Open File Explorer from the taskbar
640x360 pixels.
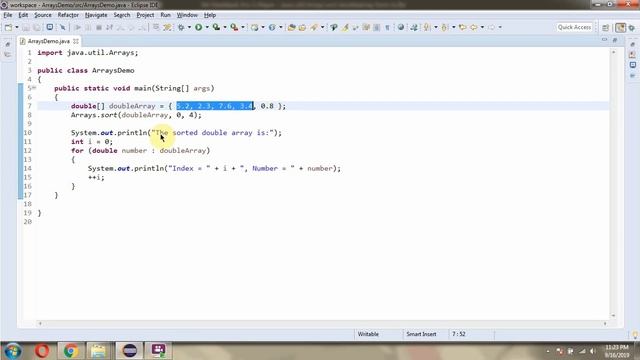(98, 351)
